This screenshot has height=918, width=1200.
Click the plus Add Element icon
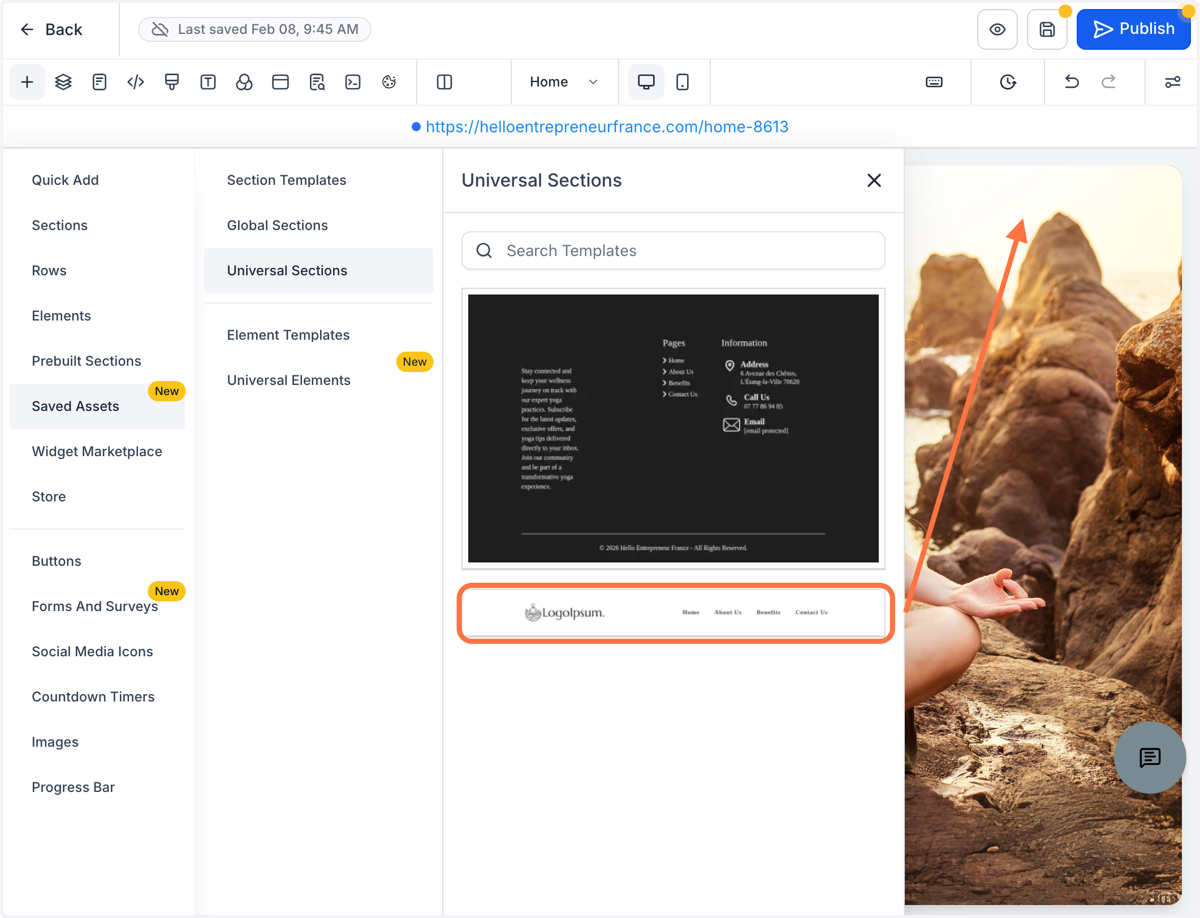[27, 82]
